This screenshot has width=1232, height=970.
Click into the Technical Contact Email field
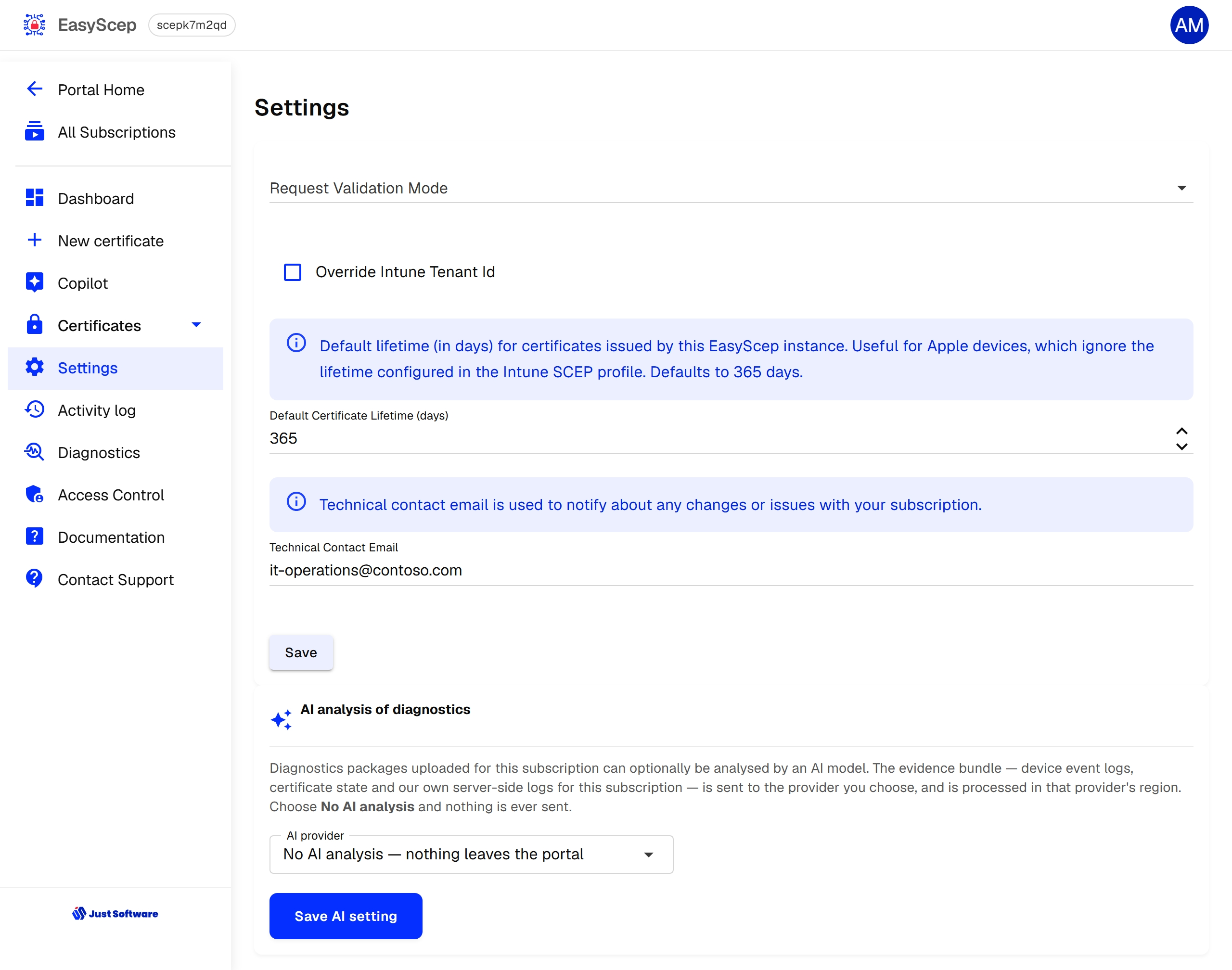coord(731,570)
